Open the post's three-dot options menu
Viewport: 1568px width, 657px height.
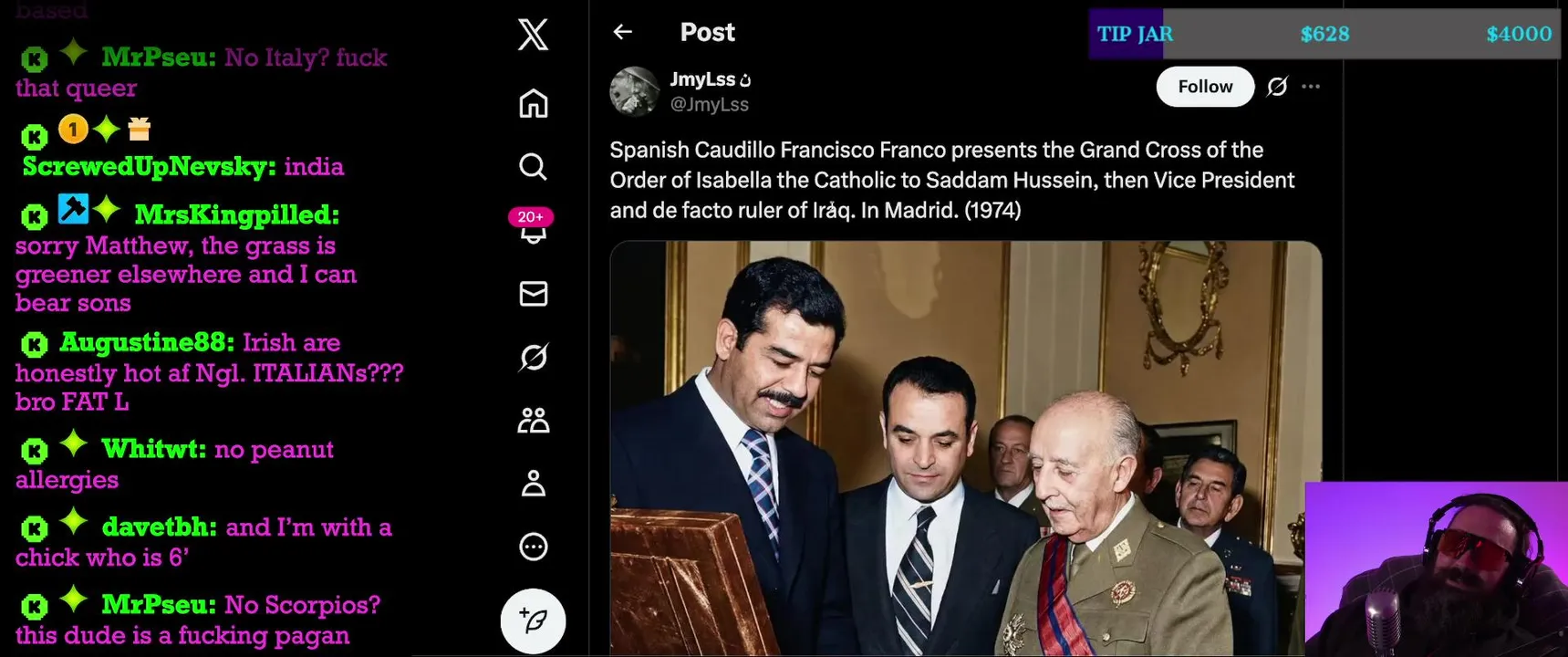[x=1311, y=87]
